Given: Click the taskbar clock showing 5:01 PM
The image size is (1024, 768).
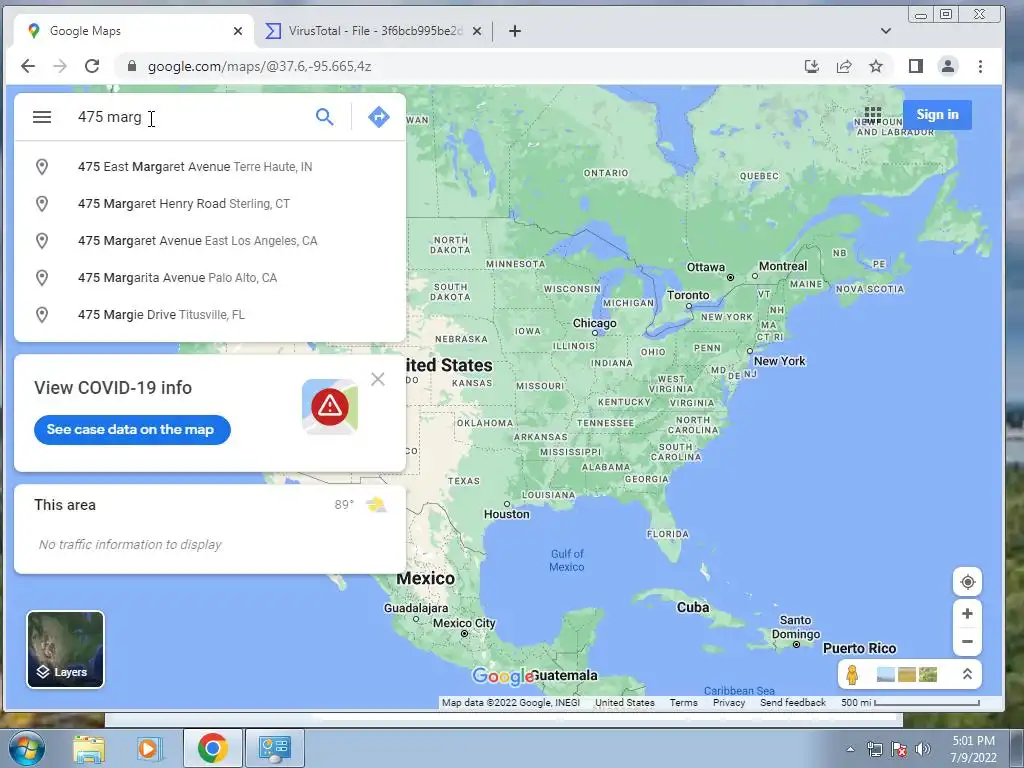Looking at the screenshot, I should click(973, 749).
